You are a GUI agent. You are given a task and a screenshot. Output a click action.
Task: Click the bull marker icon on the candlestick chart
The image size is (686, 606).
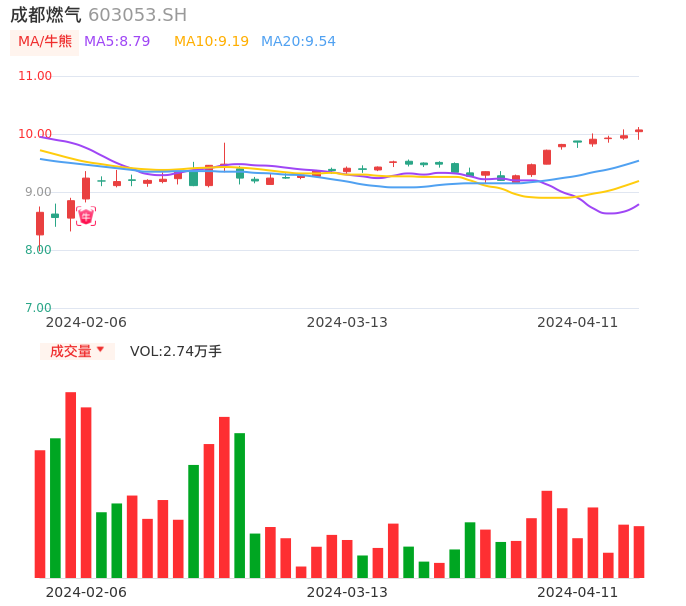(86, 217)
